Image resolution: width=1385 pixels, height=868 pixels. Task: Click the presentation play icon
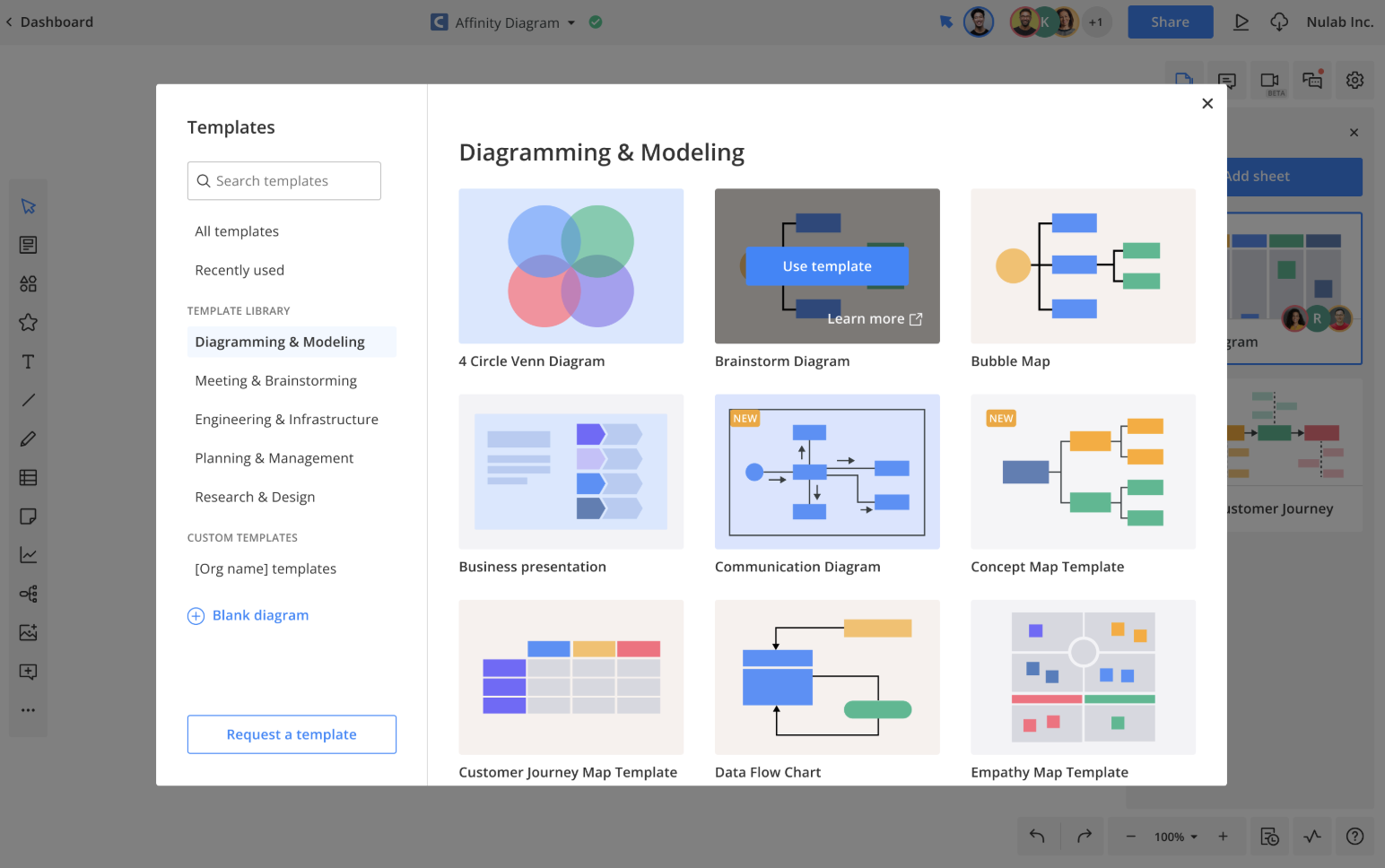(1241, 22)
